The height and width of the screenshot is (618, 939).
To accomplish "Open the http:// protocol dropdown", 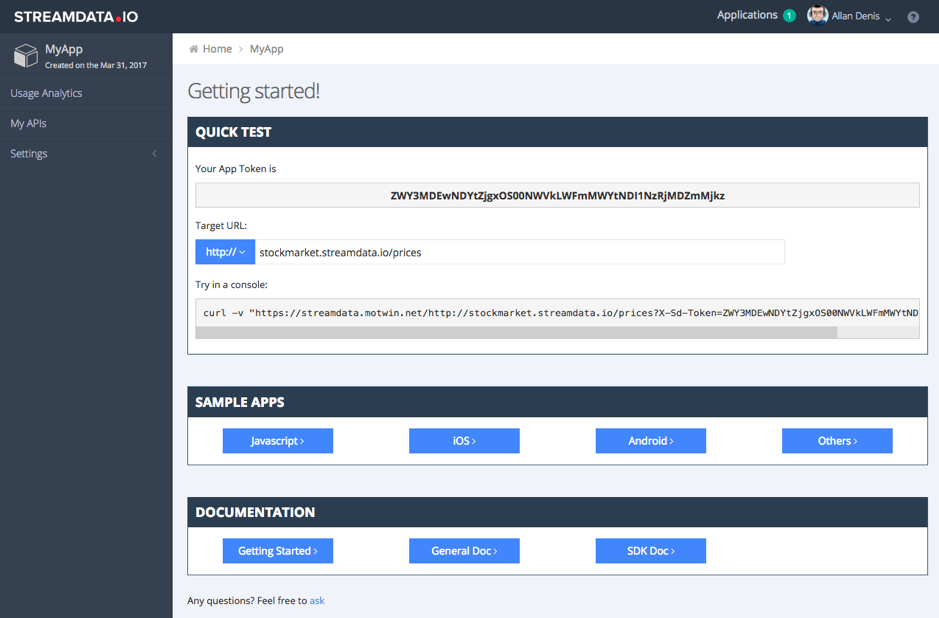I will click(225, 252).
